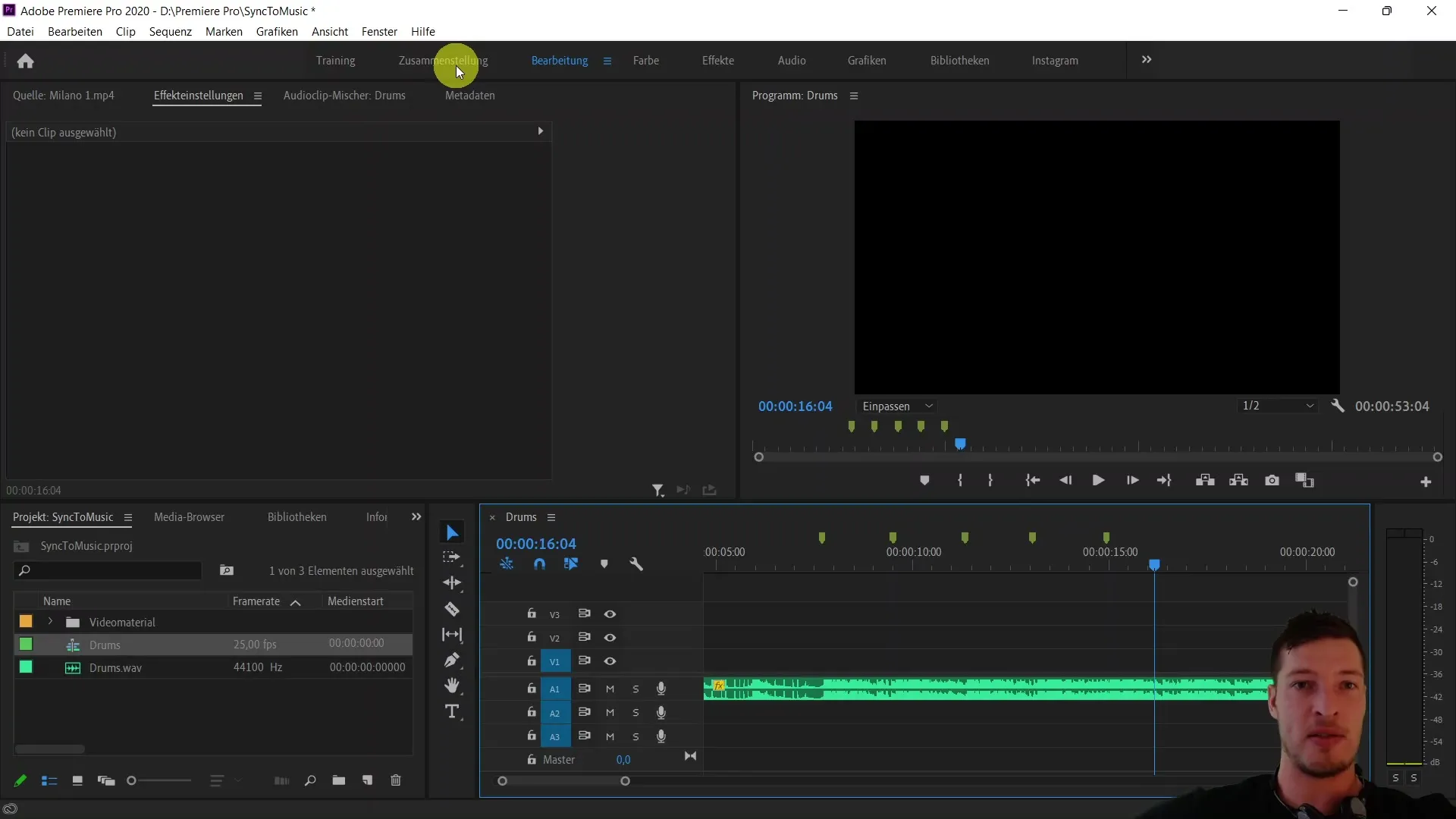Image resolution: width=1456 pixels, height=819 pixels.
Task: Switch to the Audio workspace
Action: point(792,61)
